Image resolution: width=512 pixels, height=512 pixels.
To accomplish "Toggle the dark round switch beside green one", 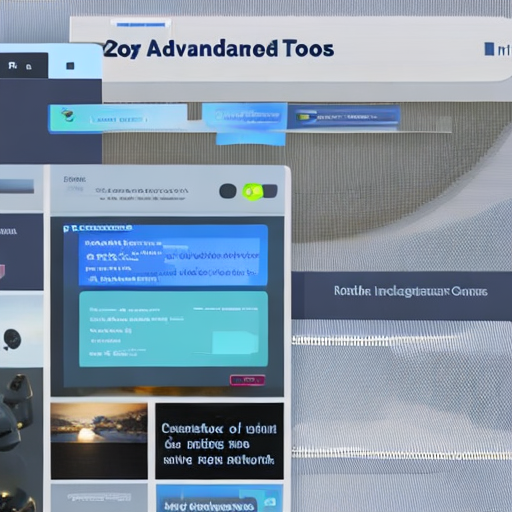I will (228, 191).
